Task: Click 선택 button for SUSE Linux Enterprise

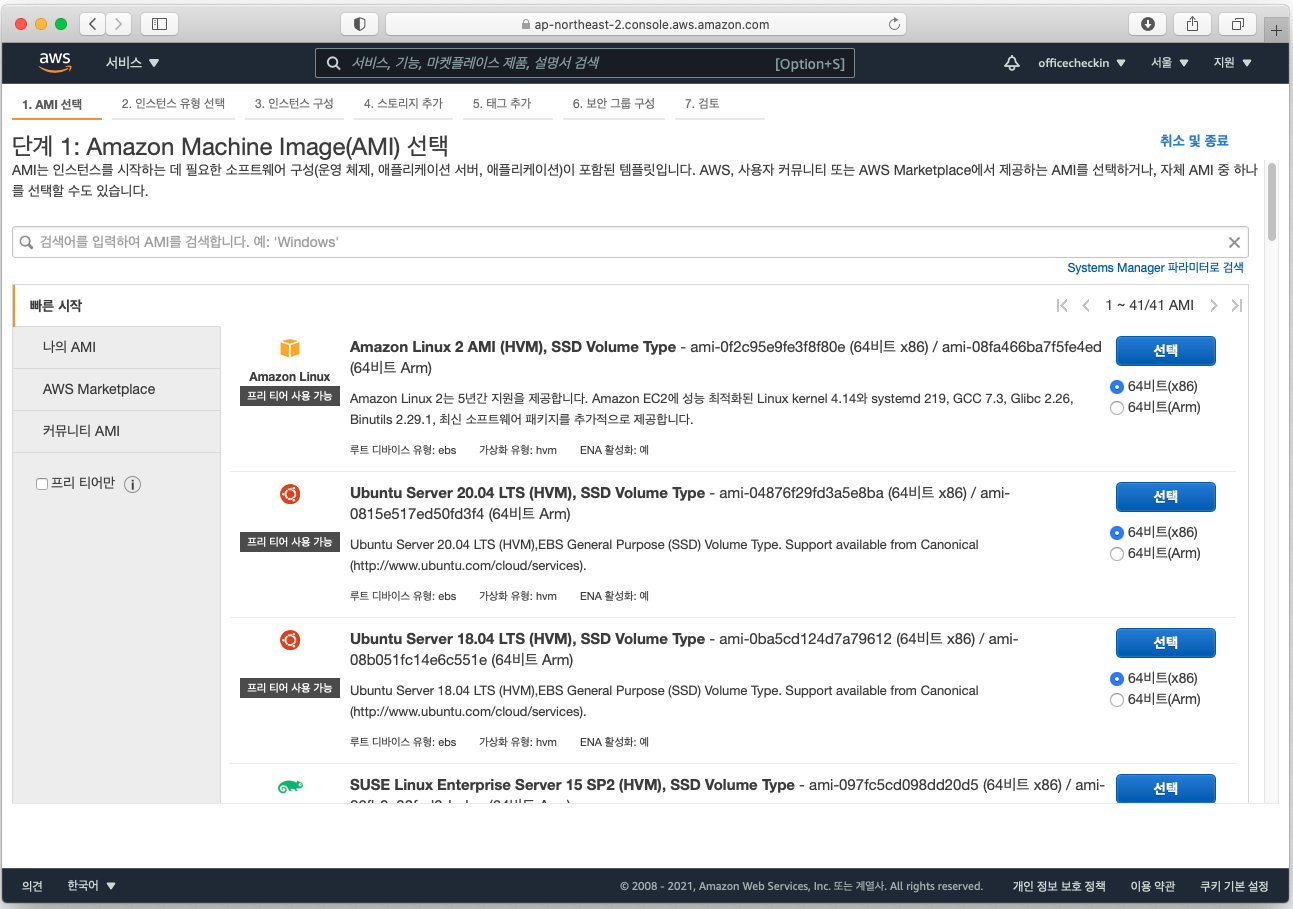Action: click(1165, 788)
